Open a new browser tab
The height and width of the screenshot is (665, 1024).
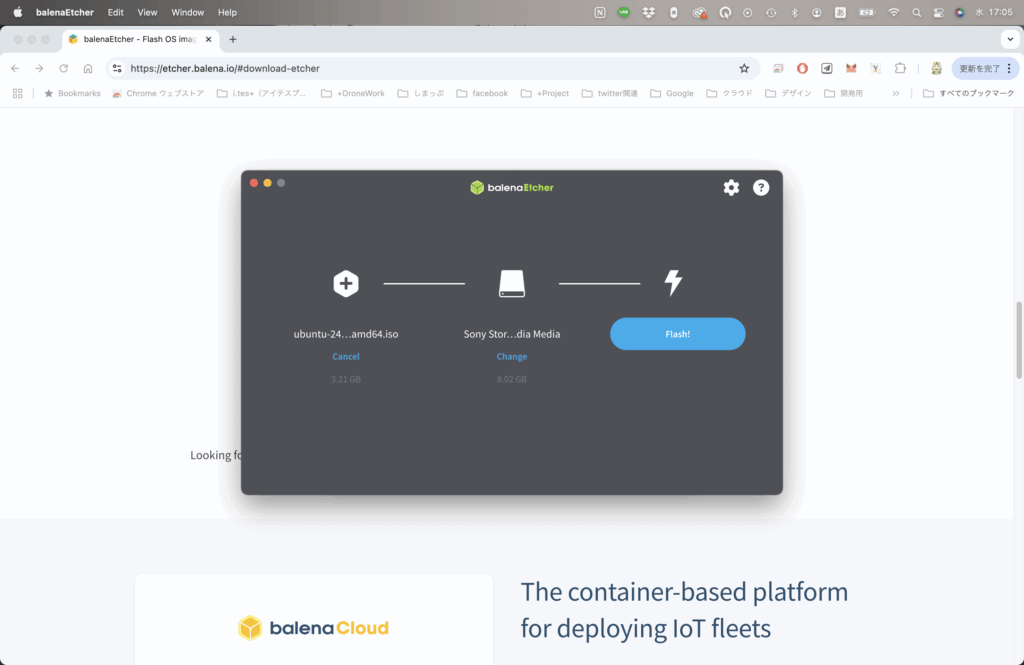pos(232,39)
